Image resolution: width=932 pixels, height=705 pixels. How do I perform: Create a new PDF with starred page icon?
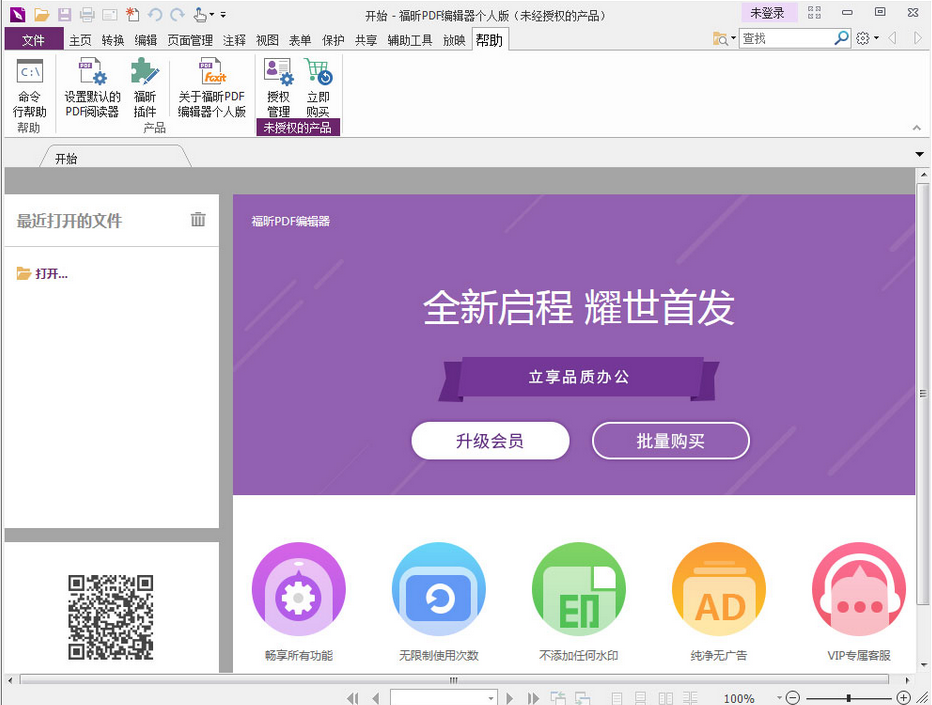[x=132, y=14]
